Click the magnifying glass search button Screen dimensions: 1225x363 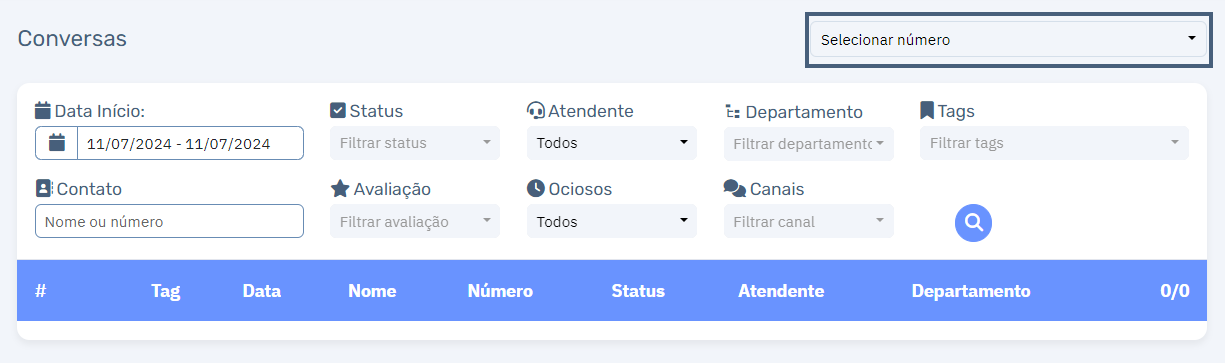pyautogui.click(x=973, y=222)
